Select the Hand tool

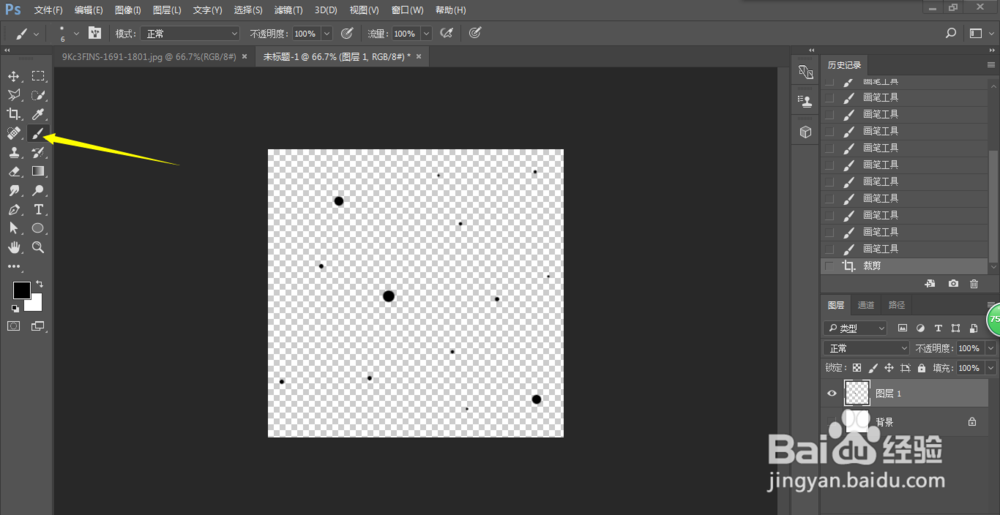pyautogui.click(x=13, y=247)
